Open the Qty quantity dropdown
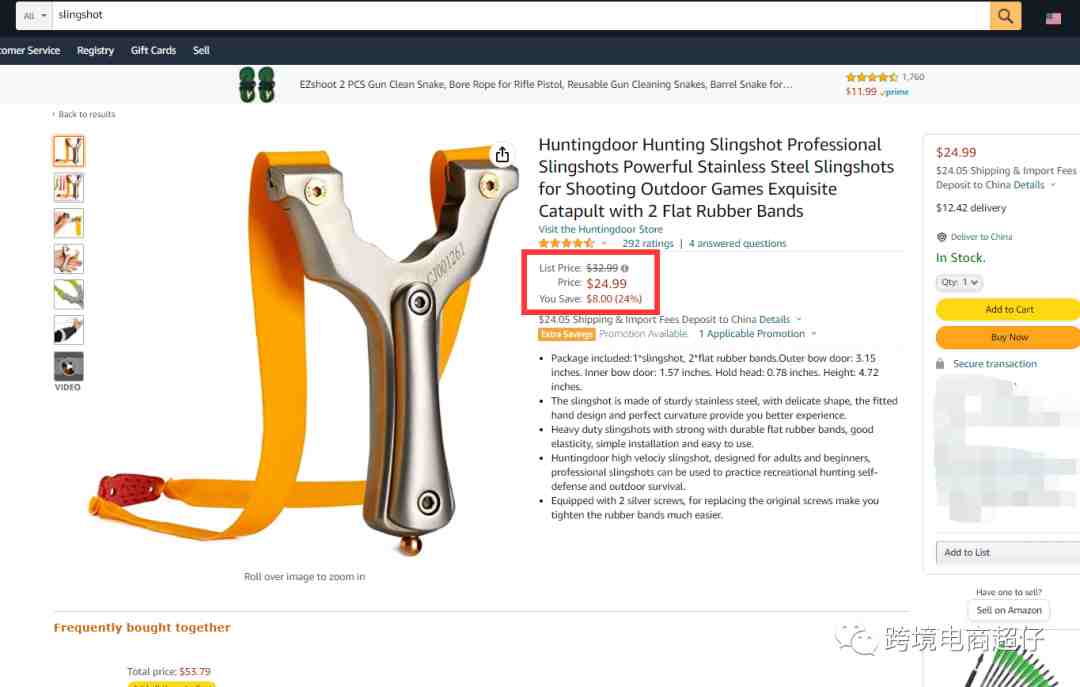1080x687 pixels. point(959,283)
